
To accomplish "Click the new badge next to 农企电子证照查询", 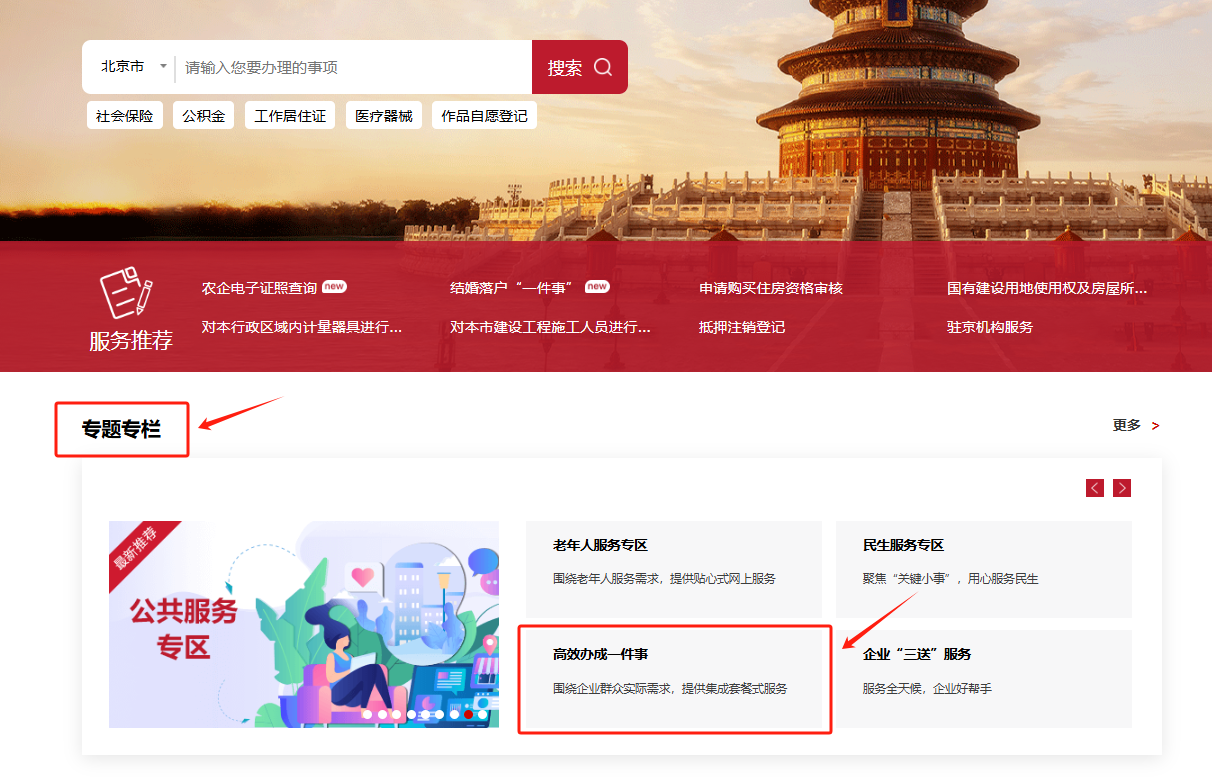I will (334, 287).
